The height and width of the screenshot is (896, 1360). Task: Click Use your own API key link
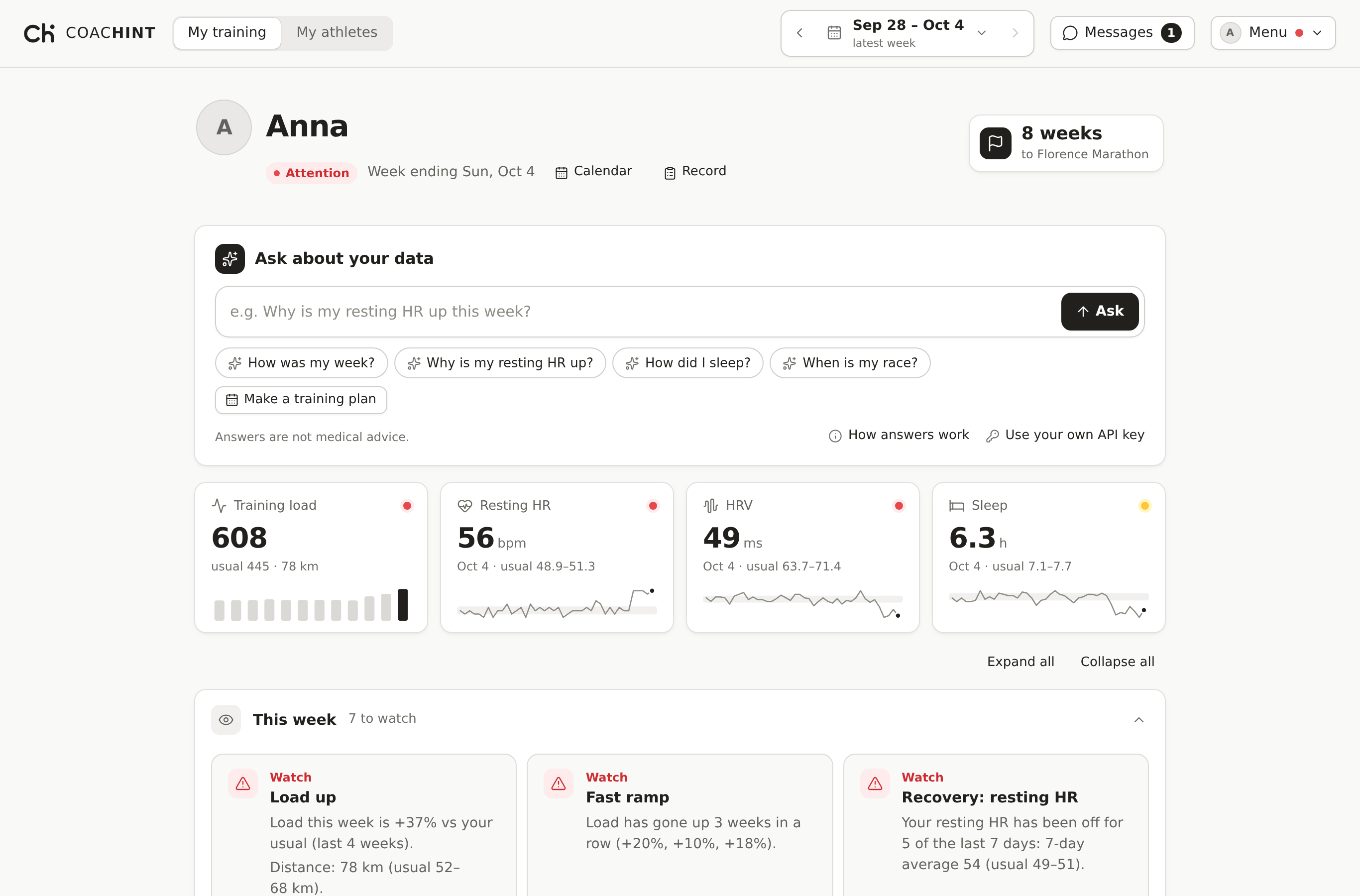(x=1065, y=436)
